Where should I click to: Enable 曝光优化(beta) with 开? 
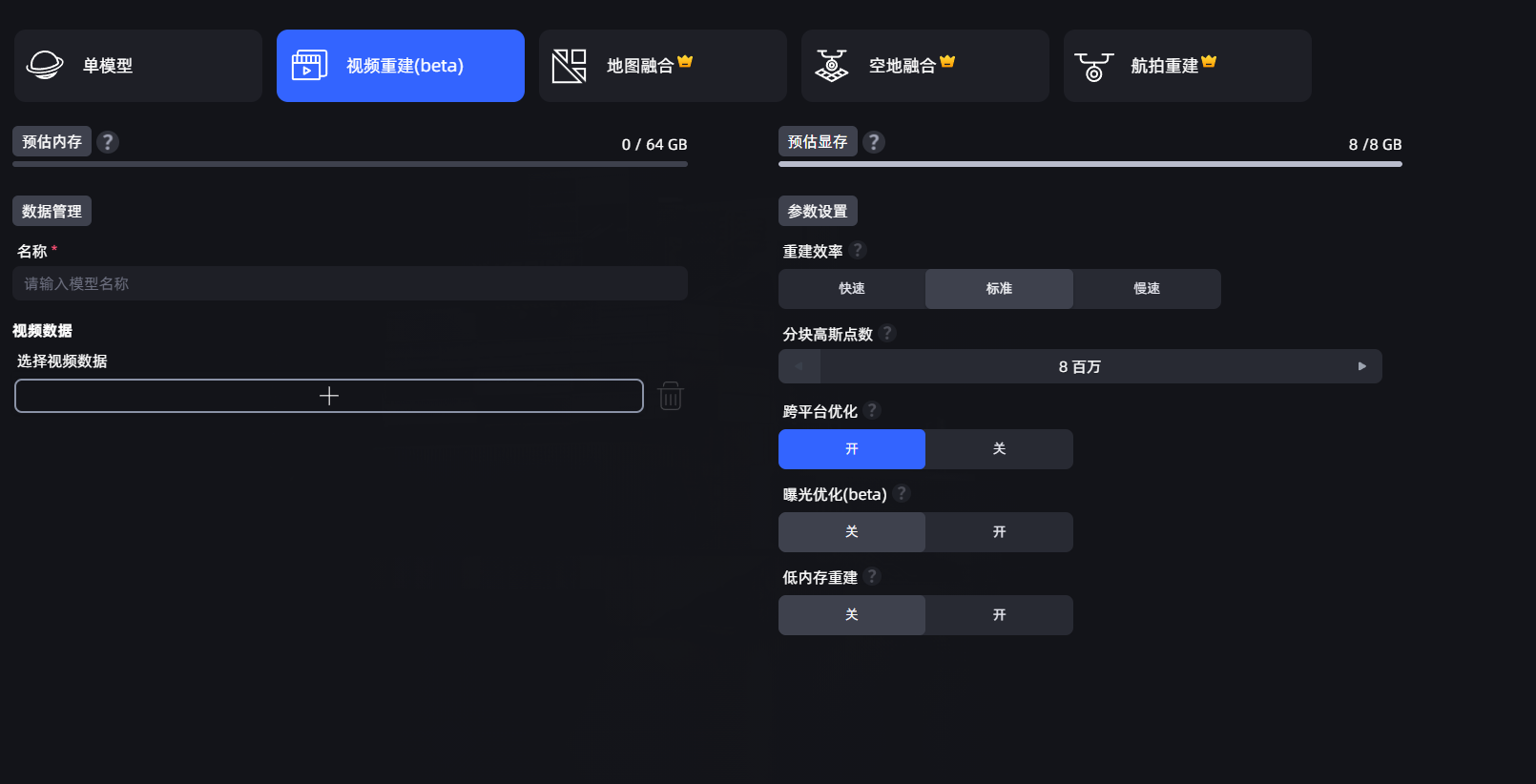pos(999,532)
